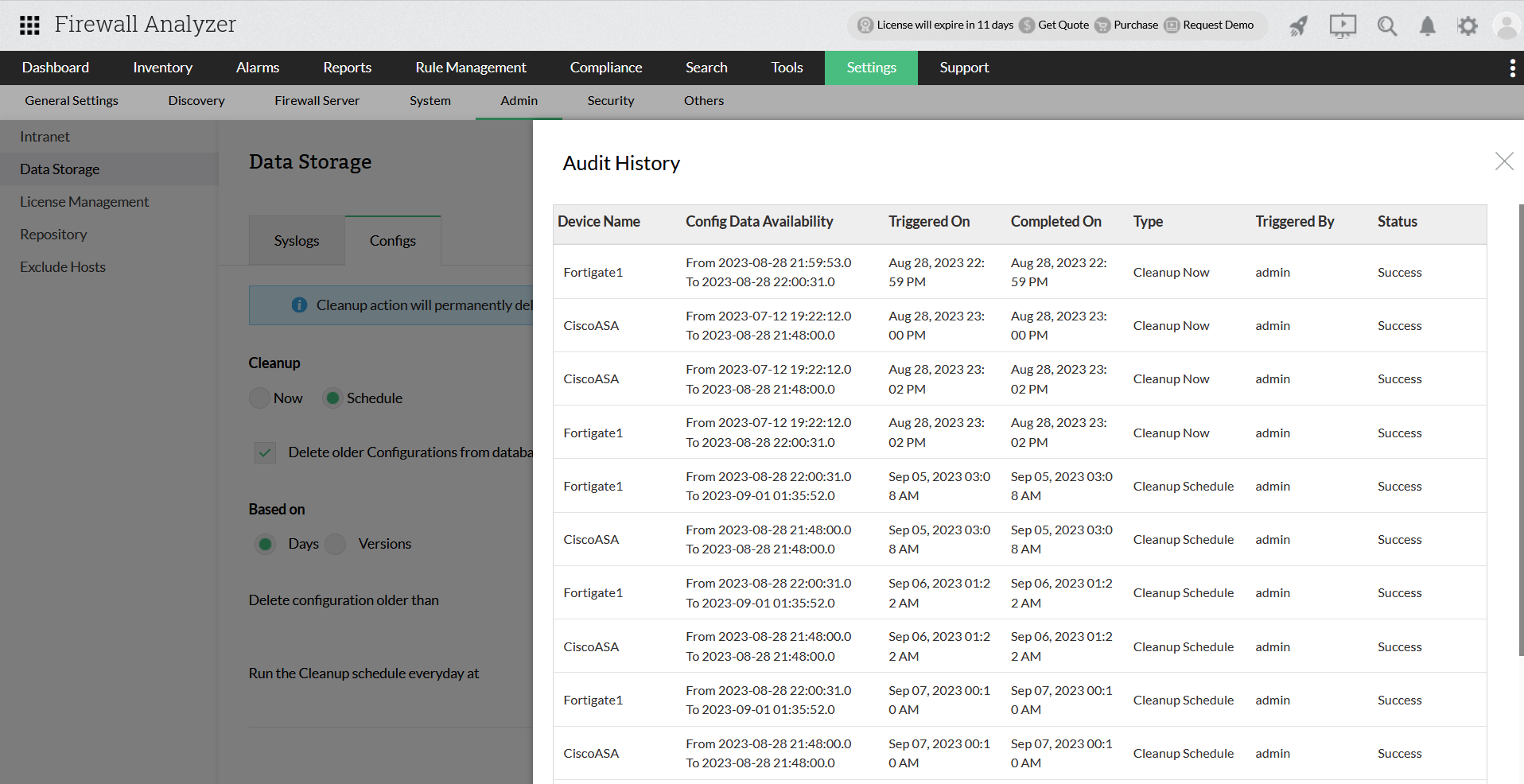Click the presentation demo screen icon
Screen dimensions: 1524x784
(x=1342, y=25)
